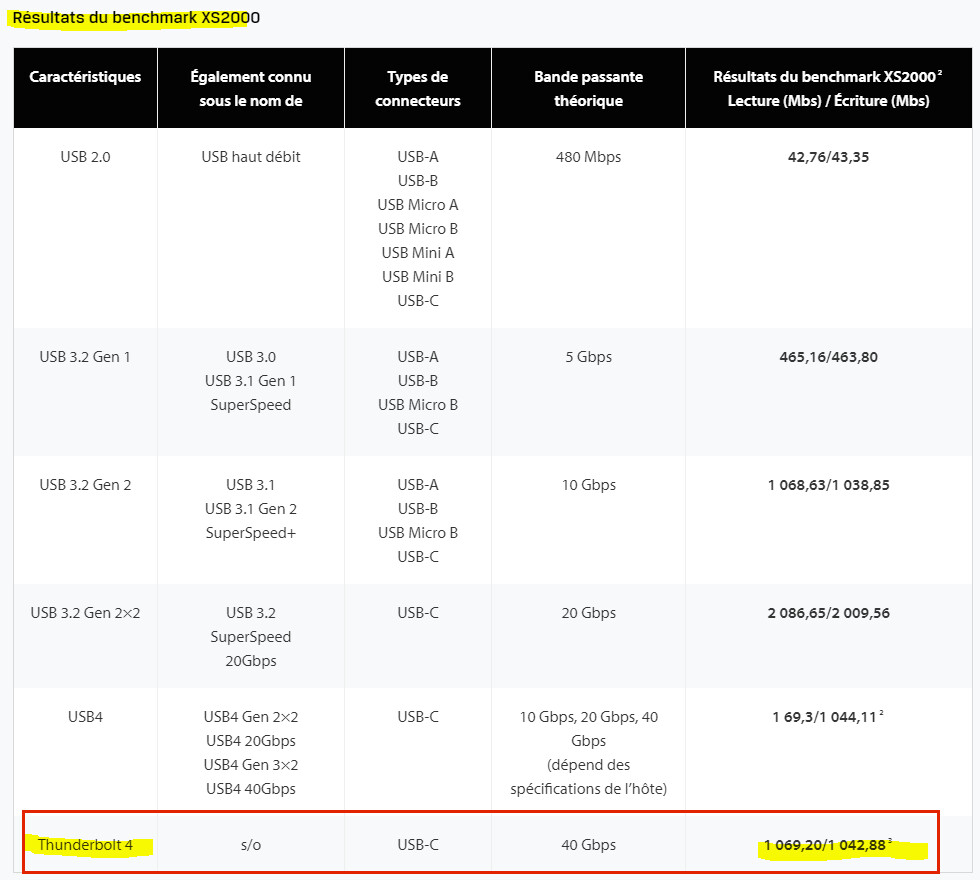This screenshot has width=980, height=880.
Task: Select the "20 Gbps" theoretical bandwidth cell
Action: coord(588,613)
